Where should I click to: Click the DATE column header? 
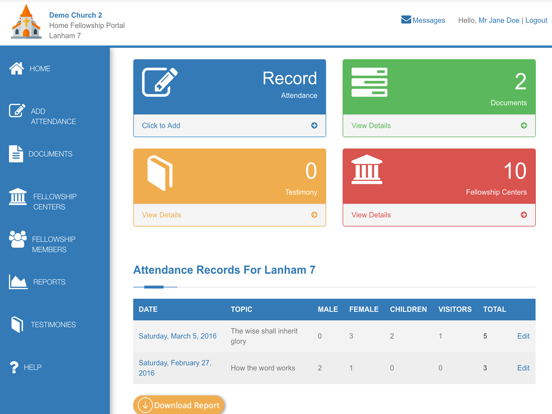pos(148,309)
